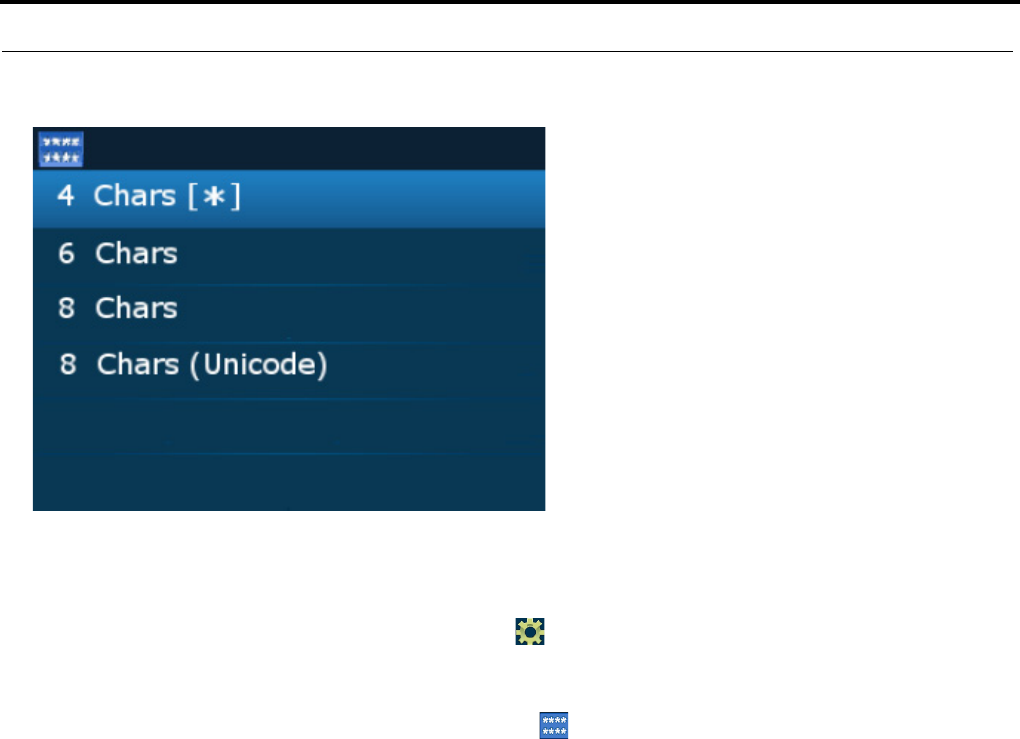
Task: Click blank area right of 4 Chars [*]
Action: 394,198
